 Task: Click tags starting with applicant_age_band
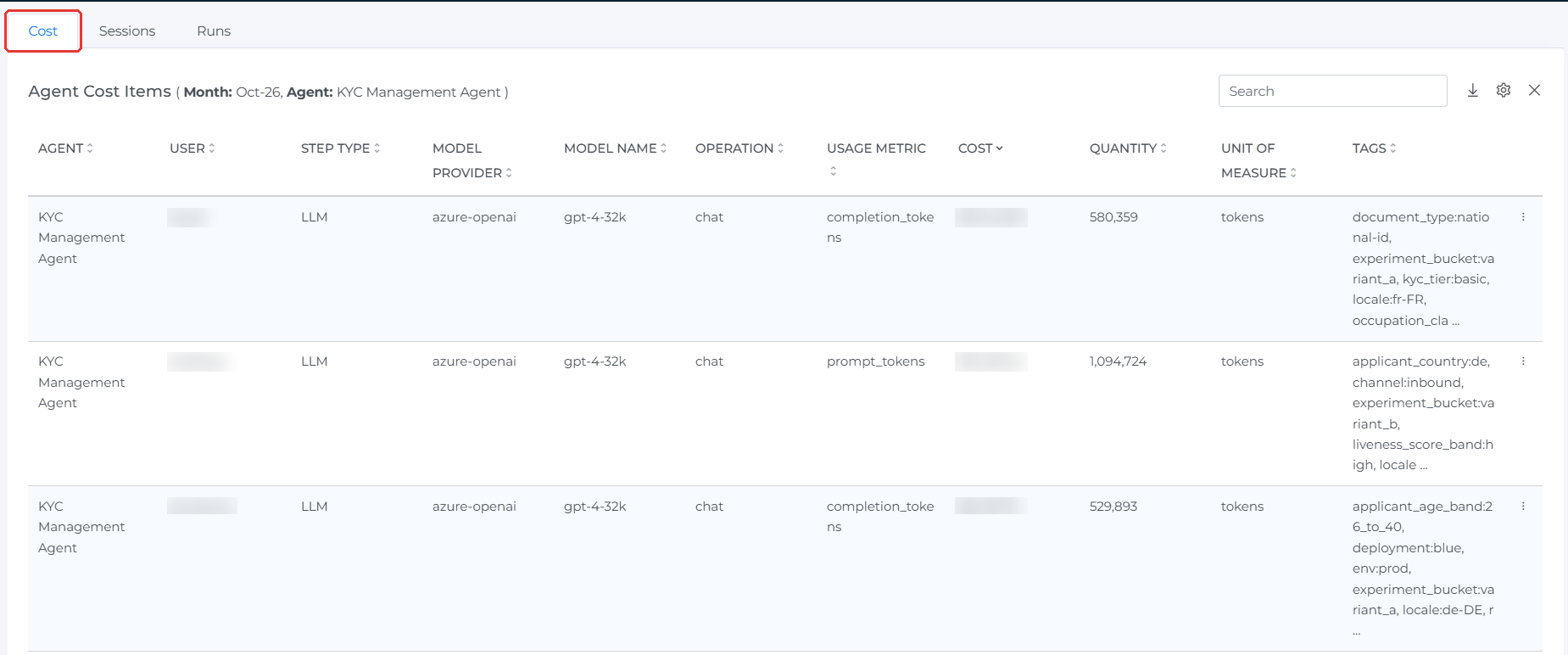pyautogui.click(x=1424, y=568)
